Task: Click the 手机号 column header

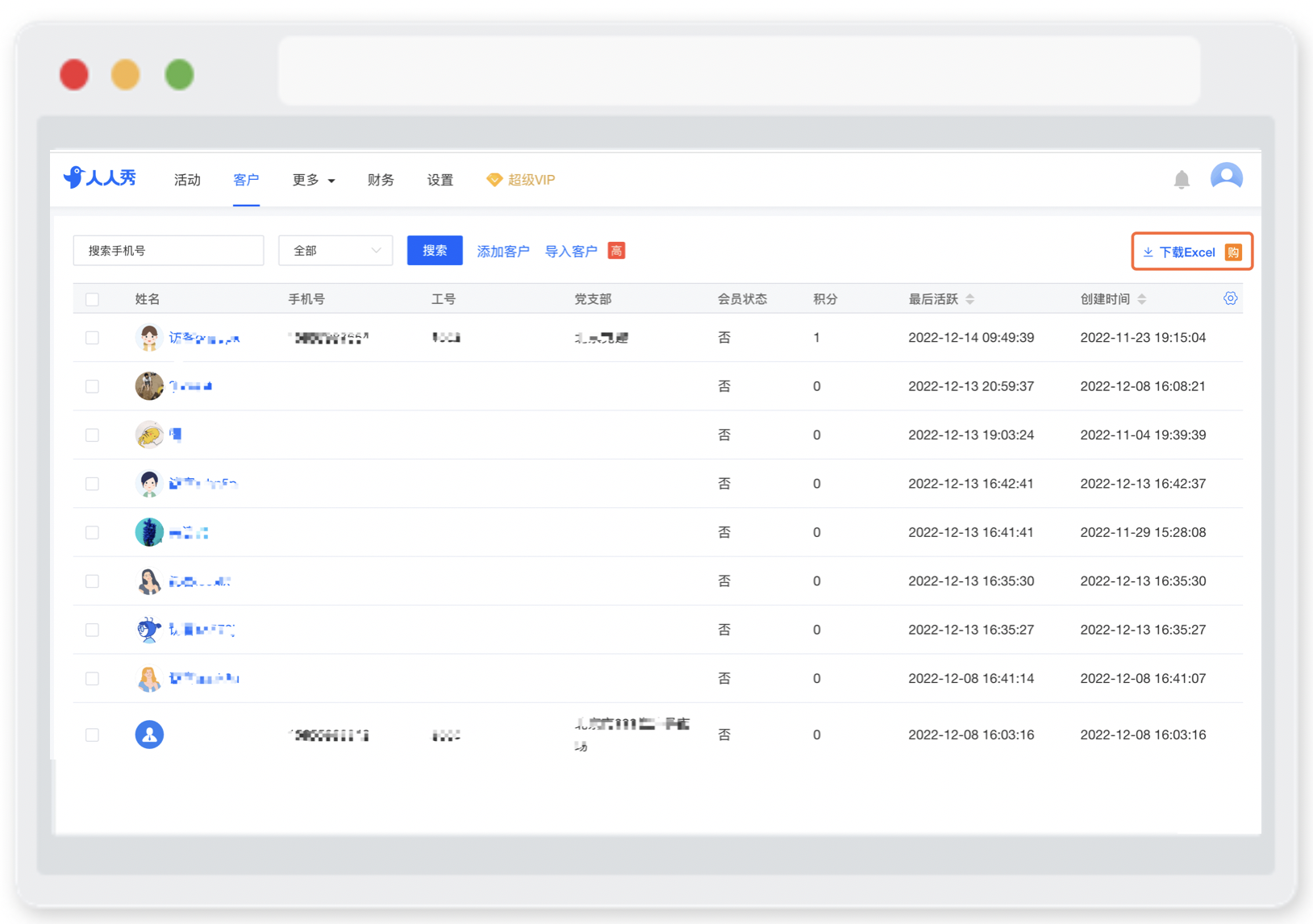Action: tap(306, 299)
